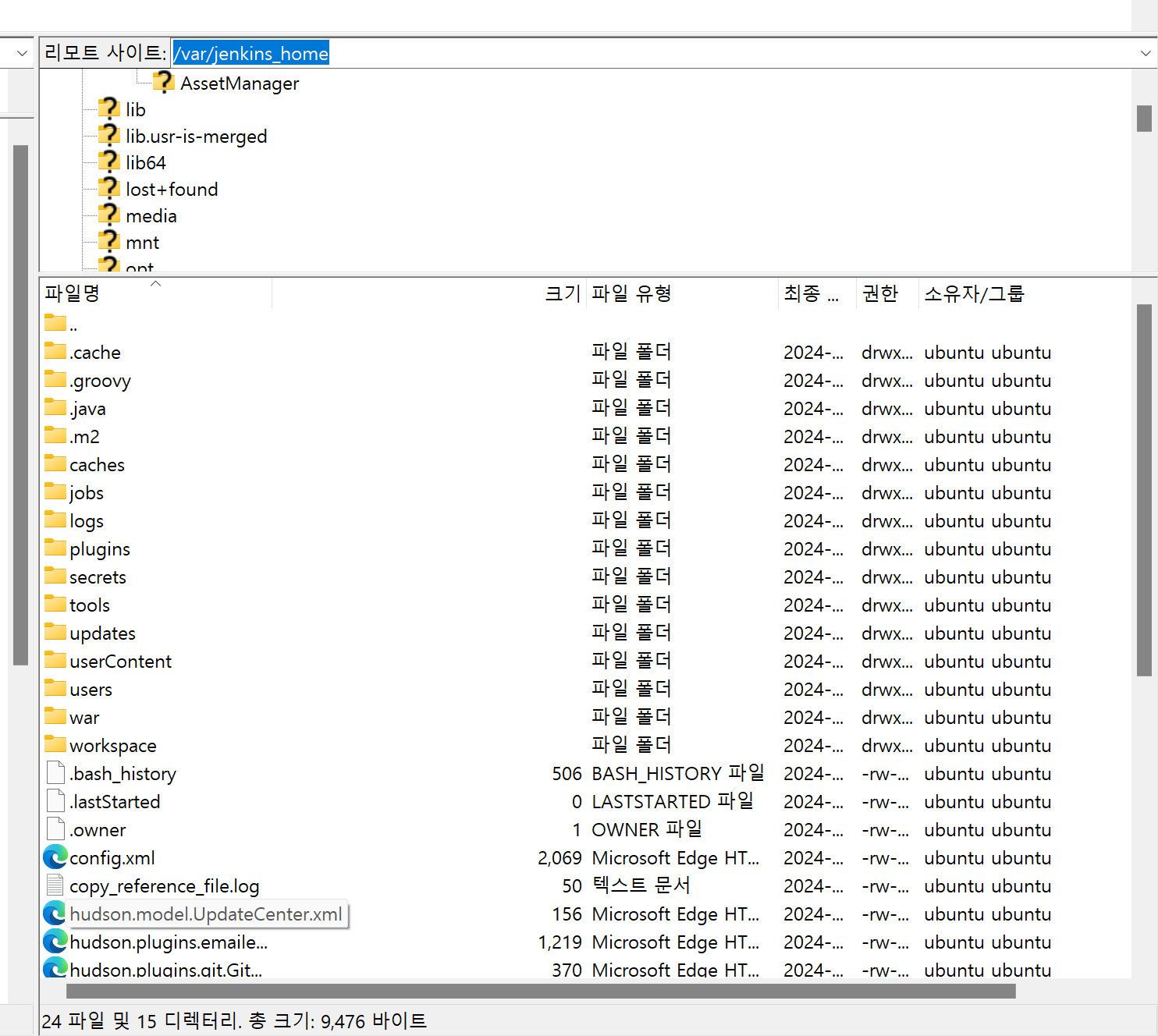Sort by 파일 유형 column header
The image size is (1158, 1036).
click(x=682, y=293)
